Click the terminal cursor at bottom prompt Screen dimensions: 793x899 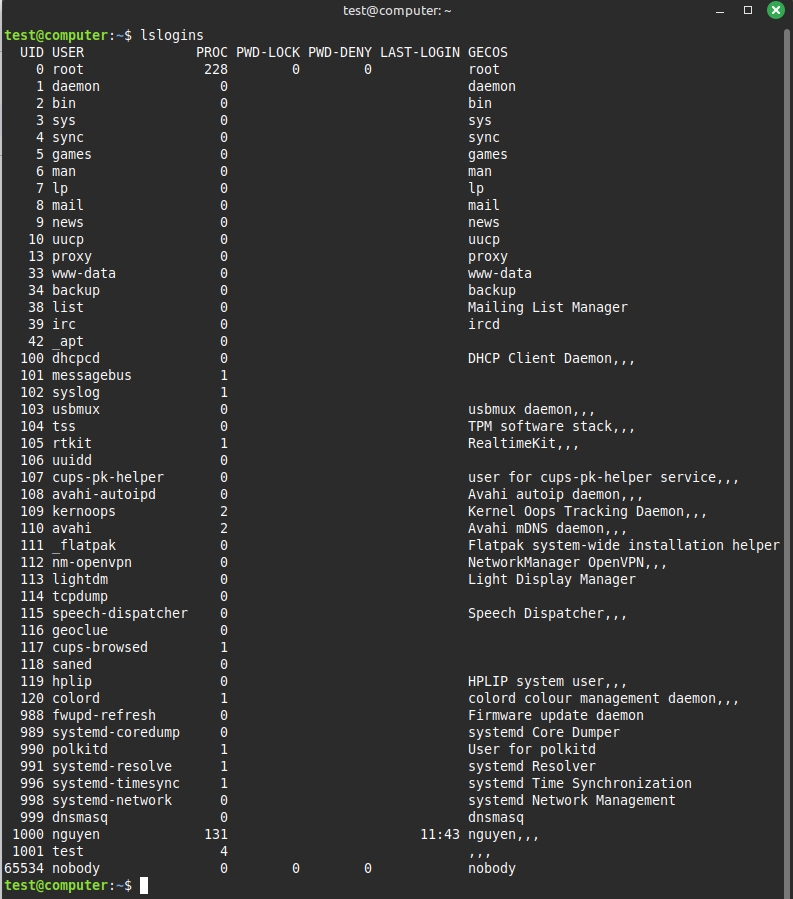pos(144,885)
